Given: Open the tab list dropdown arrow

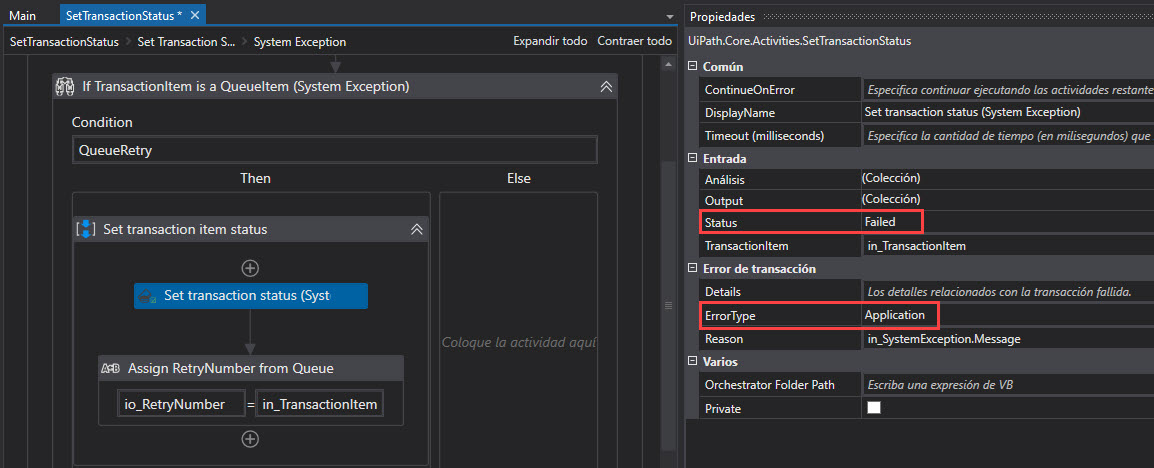Looking at the screenshot, I should [670, 16].
